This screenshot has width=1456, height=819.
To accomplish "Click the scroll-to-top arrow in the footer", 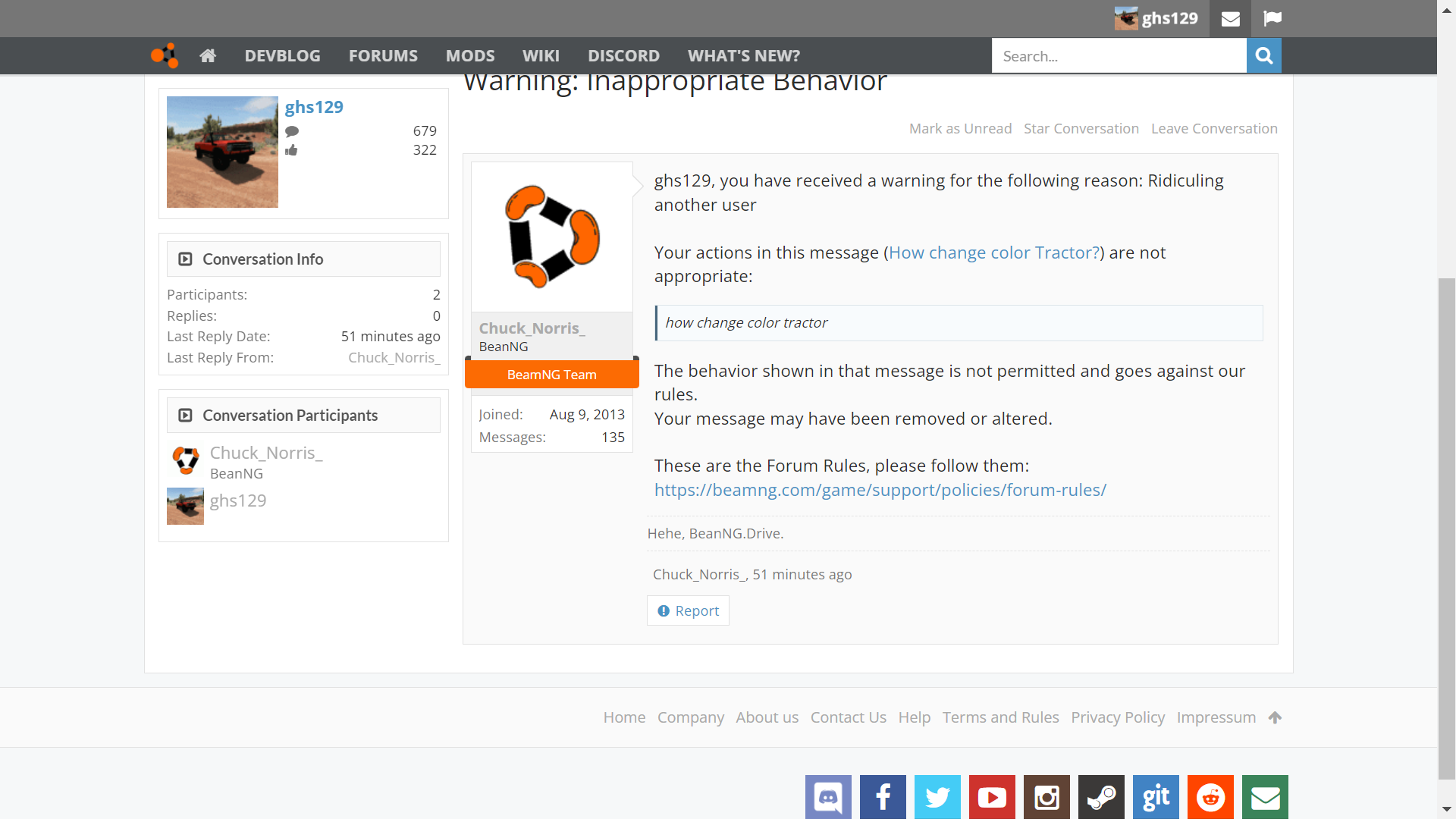I will (1275, 717).
